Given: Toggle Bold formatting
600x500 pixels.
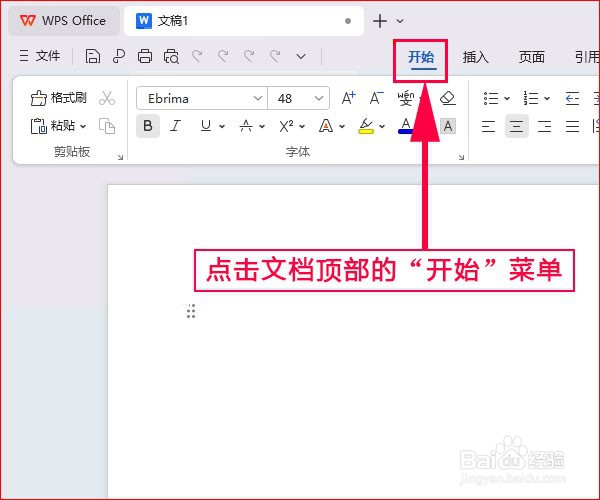Looking at the screenshot, I should [148, 126].
